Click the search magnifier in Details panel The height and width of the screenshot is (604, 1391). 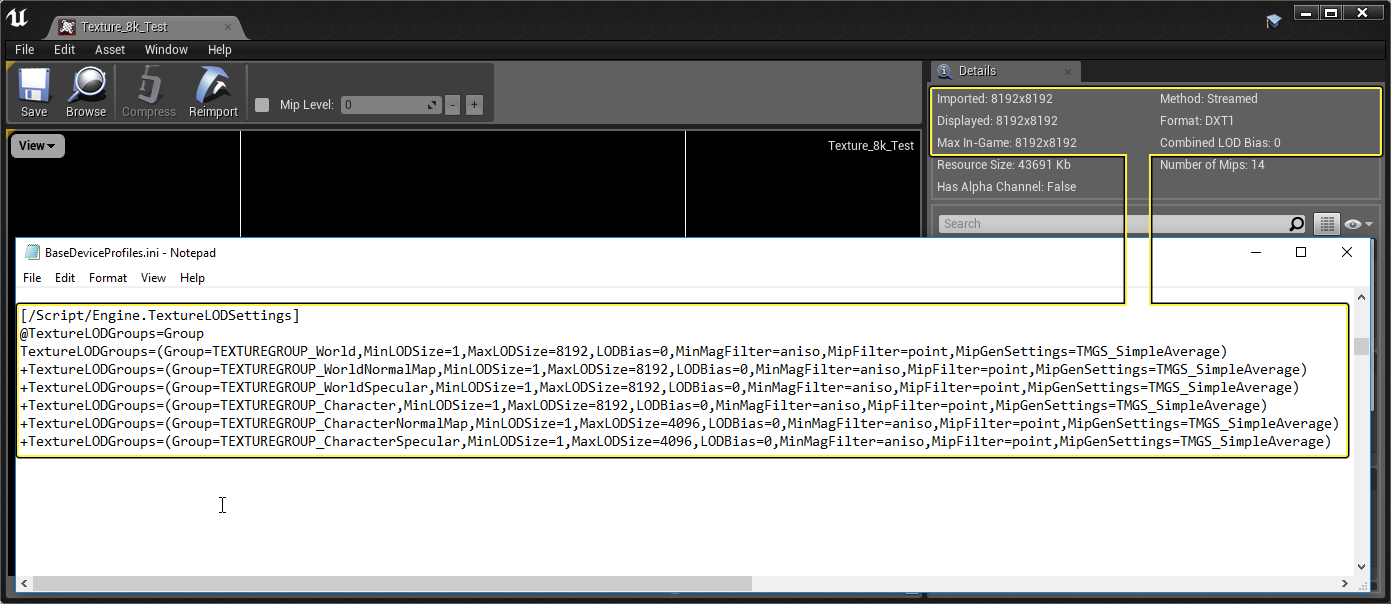1297,224
